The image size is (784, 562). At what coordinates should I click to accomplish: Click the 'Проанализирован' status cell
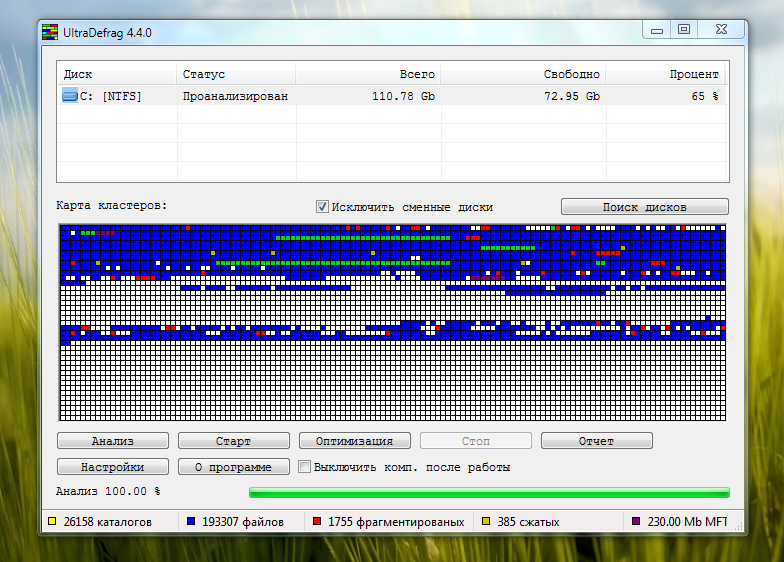coord(235,96)
